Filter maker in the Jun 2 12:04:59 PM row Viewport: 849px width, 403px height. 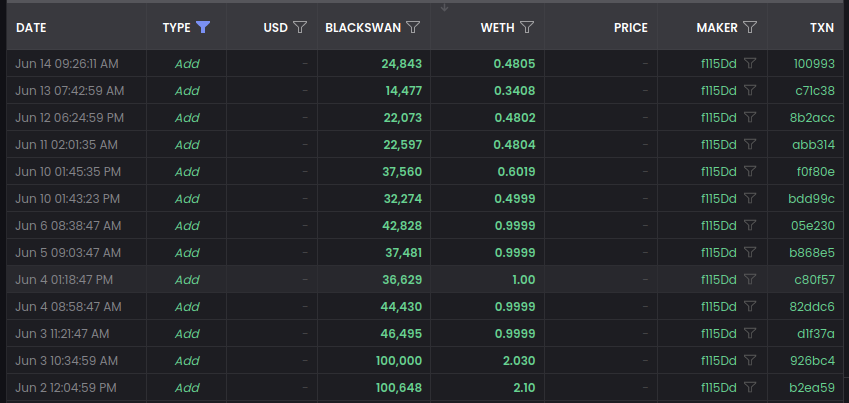tap(749, 387)
